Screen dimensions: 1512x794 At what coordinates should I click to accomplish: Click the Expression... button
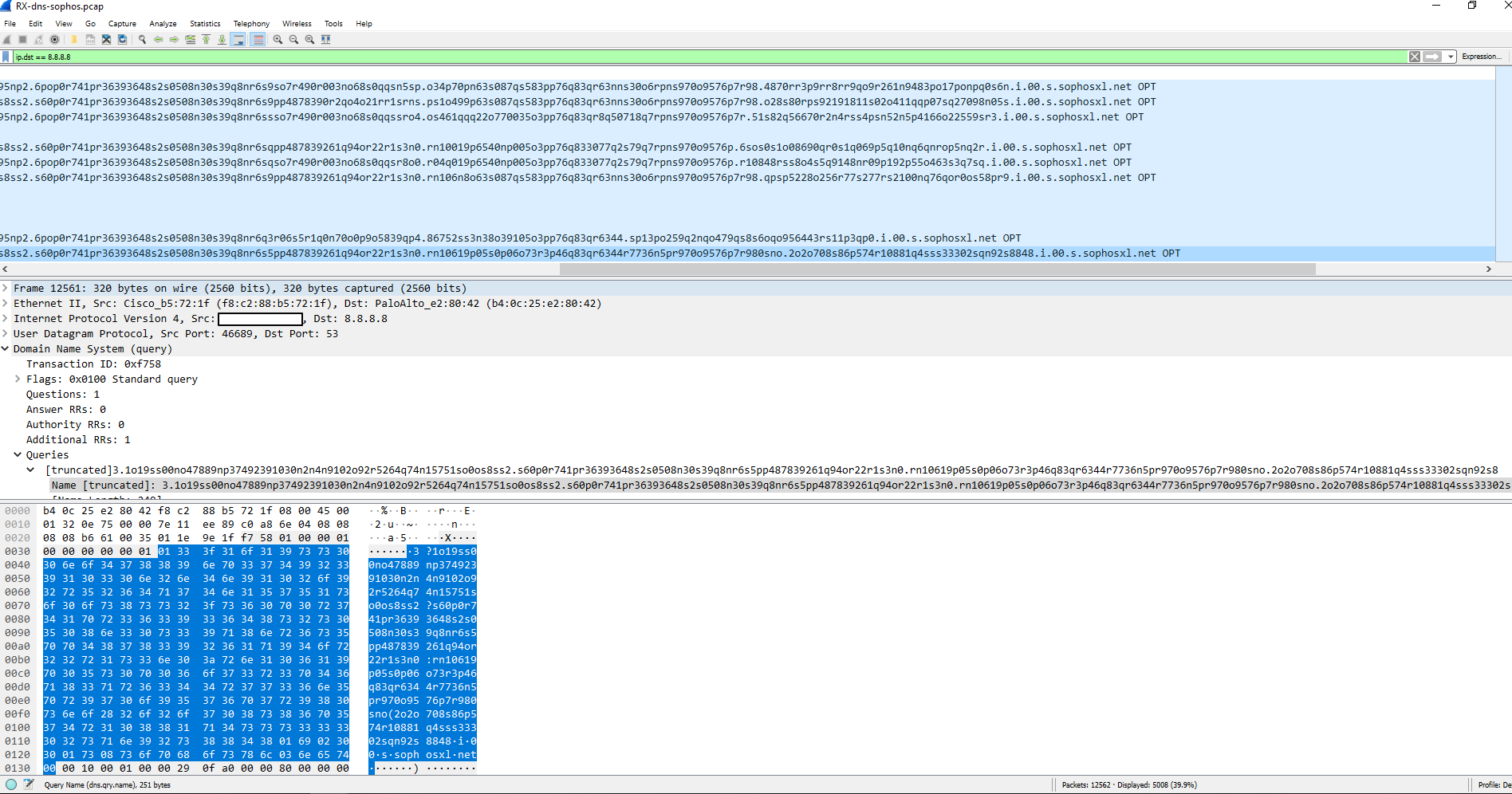click(1482, 57)
